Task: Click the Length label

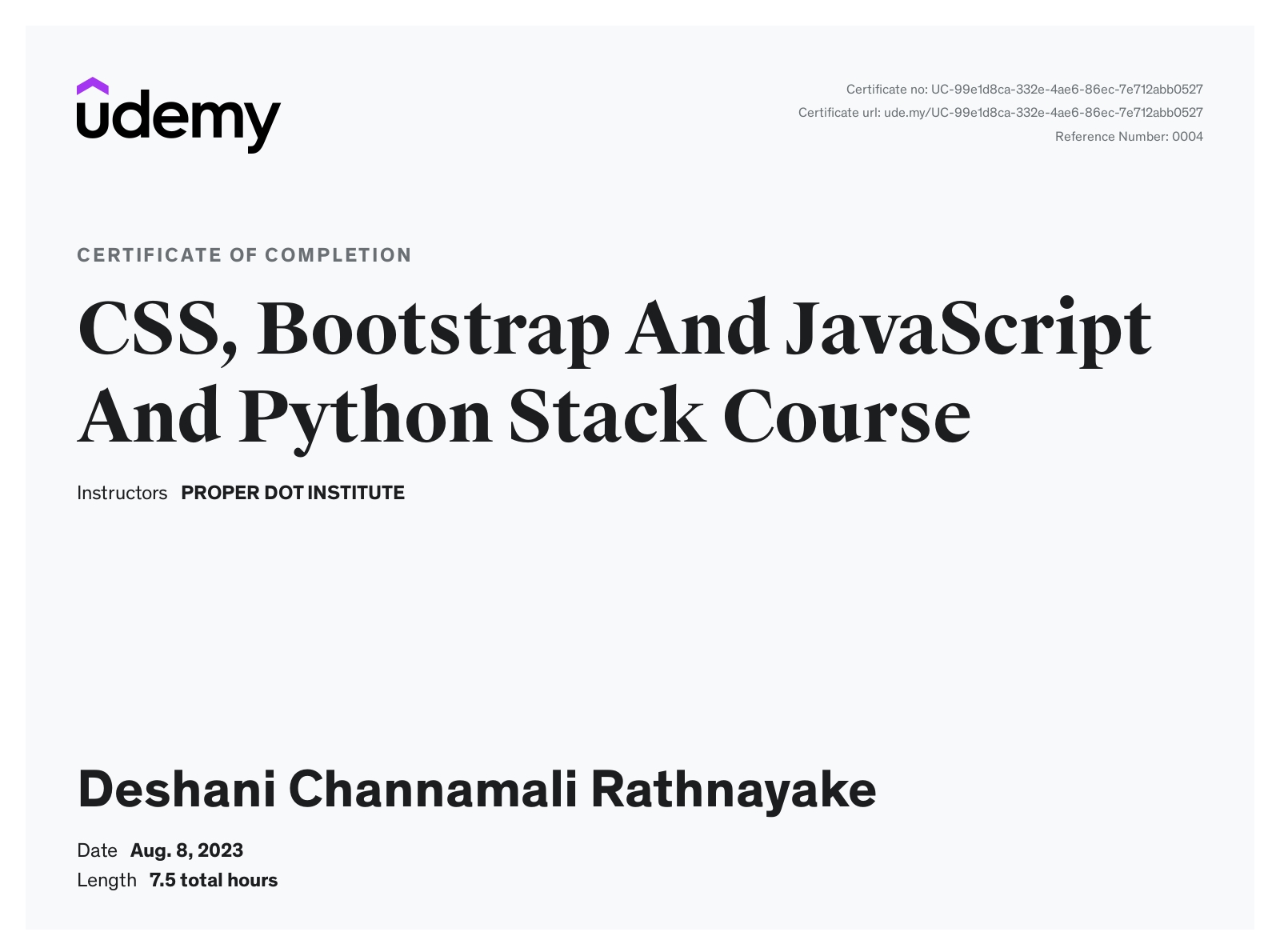Action: pos(106,880)
